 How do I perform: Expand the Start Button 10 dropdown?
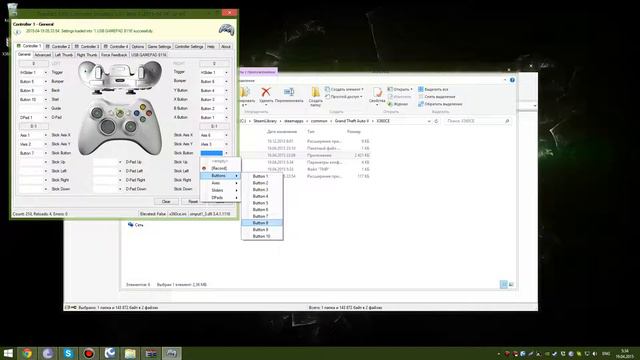(x=45, y=100)
